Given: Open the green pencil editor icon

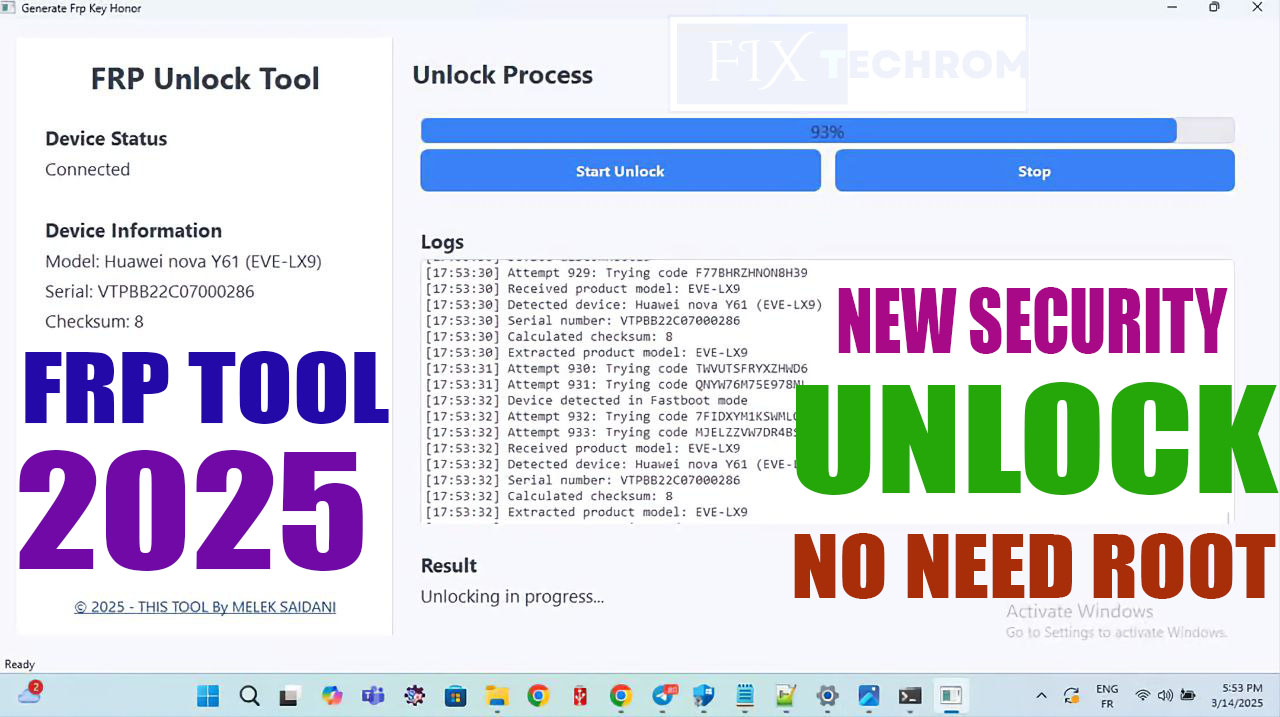Looking at the screenshot, I should pyautogui.click(x=785, y=695).
